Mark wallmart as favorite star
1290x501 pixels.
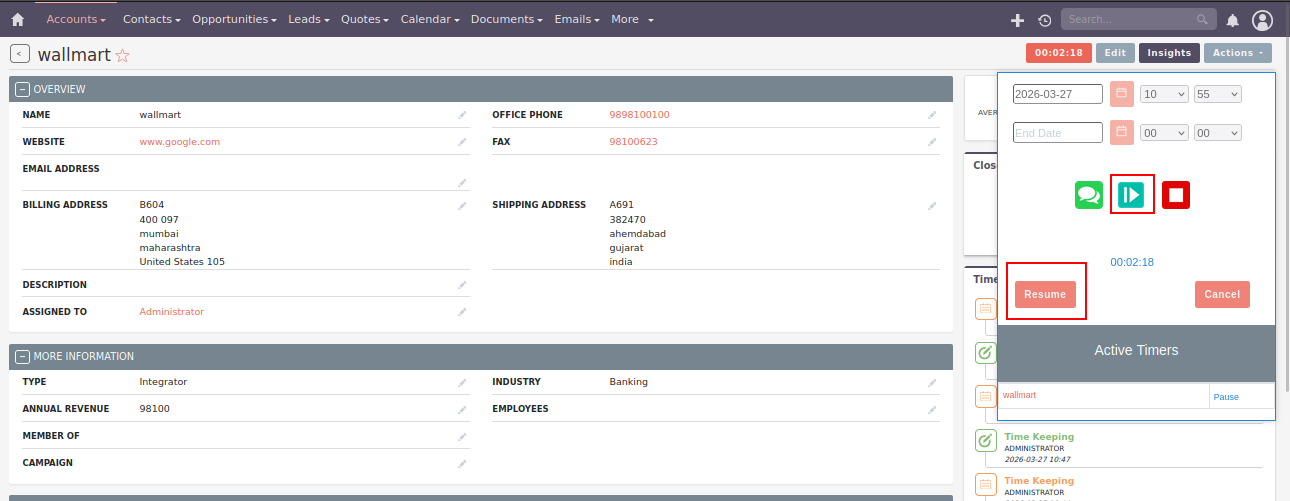click(123, 56)
